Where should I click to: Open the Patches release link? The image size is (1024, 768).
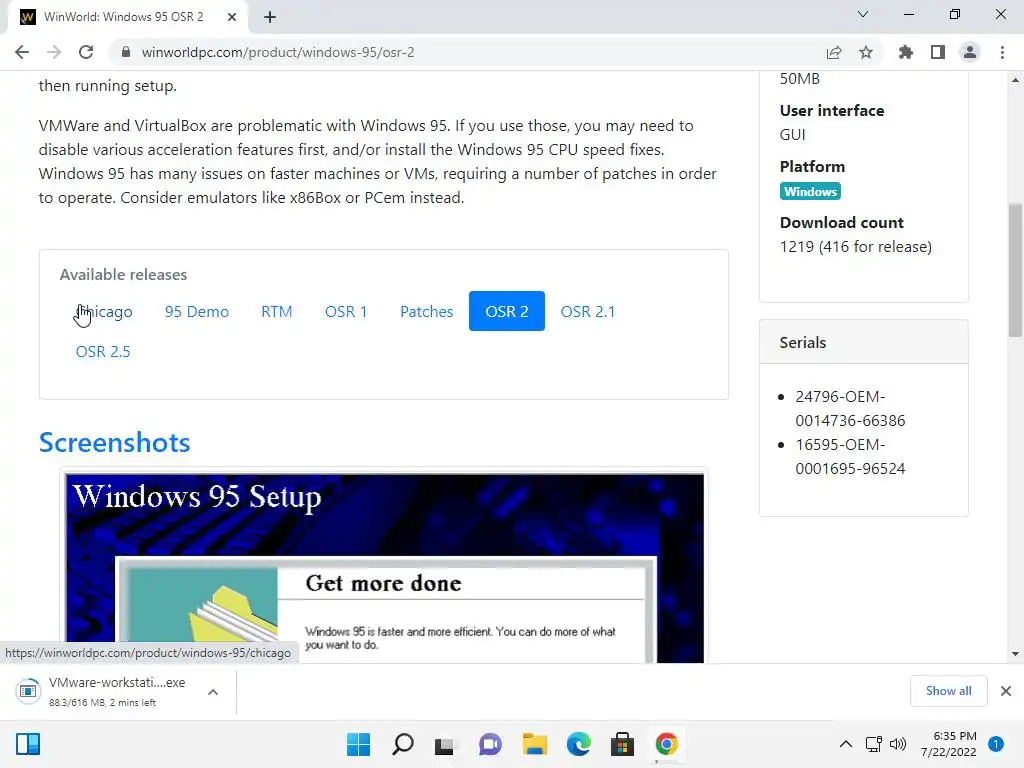[426, 312]
